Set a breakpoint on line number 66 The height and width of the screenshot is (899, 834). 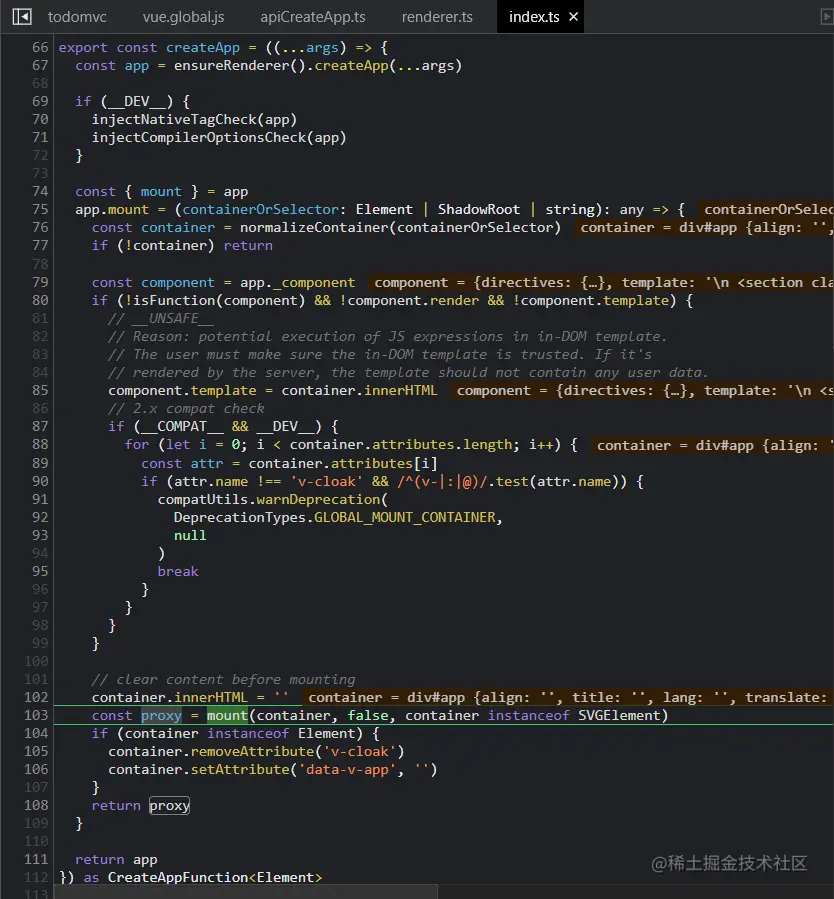pos(40,47)
